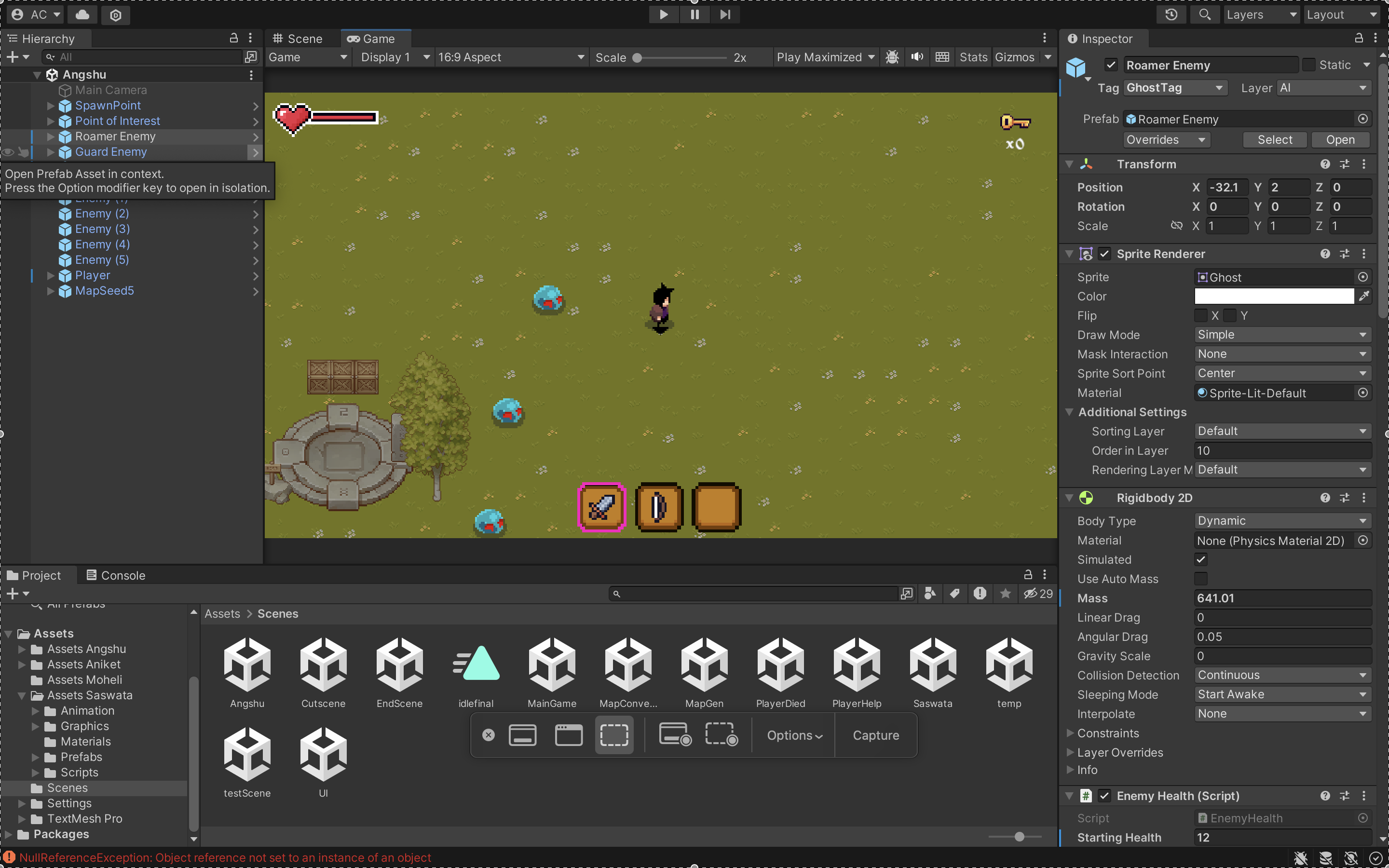Click the Capture button
The width and height of the screenshot is (1389, 868).
click(x=875, y=735)
